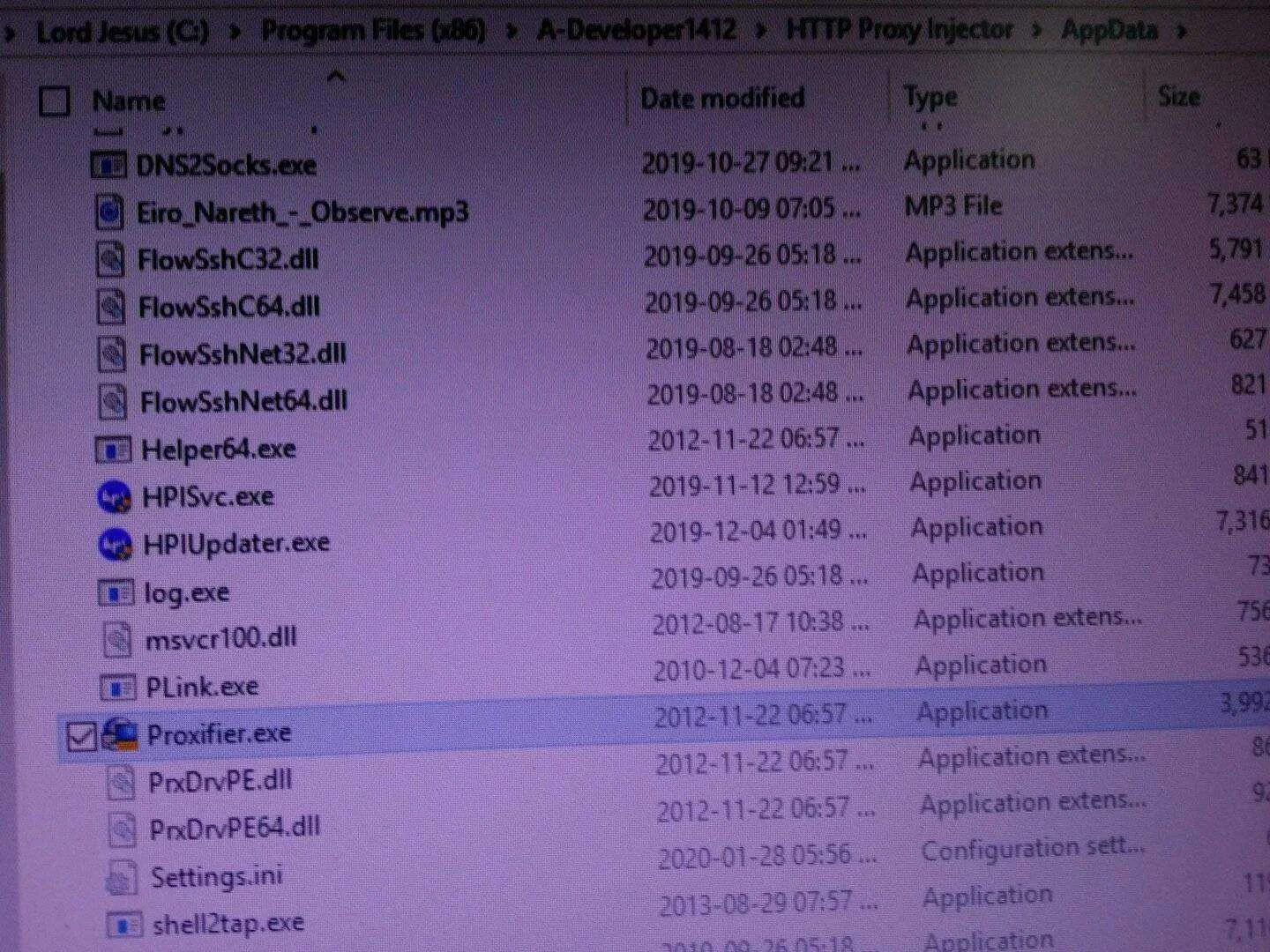Click the Helper64.exe application icon
This screenshot has width=1270, height=952.
click(114, 450)
